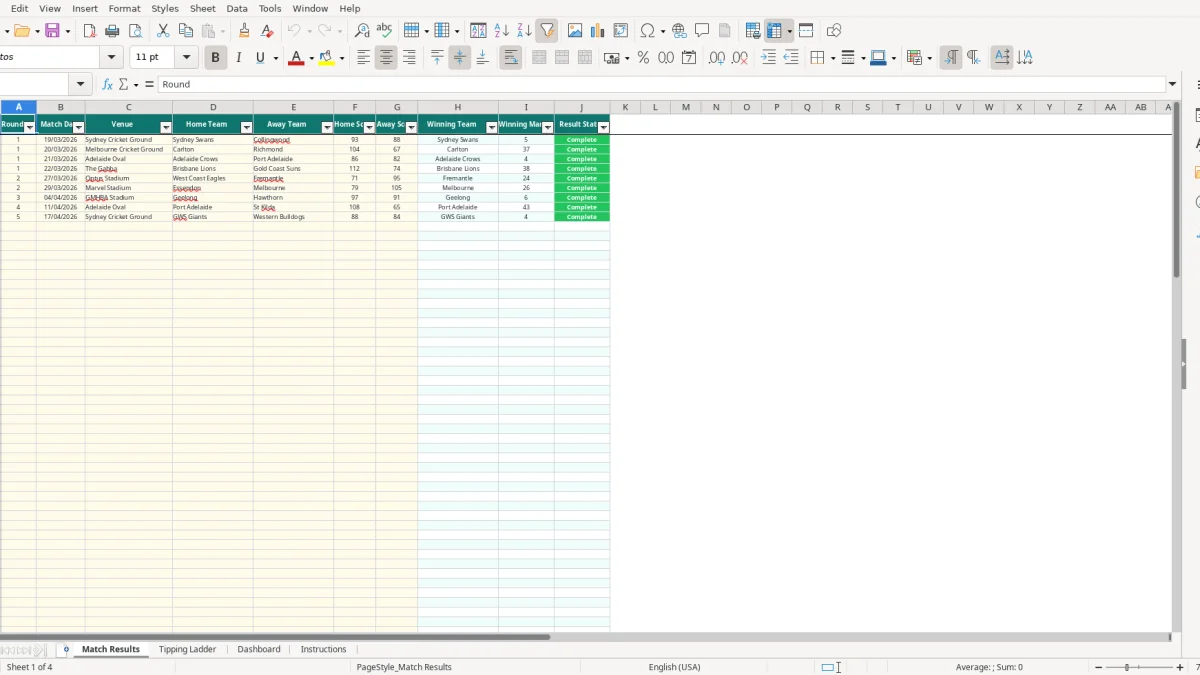Image resolution: width=1200 pixels, height=675 pixels.
Task: Toggle Align Right
Action: [409, 58]
